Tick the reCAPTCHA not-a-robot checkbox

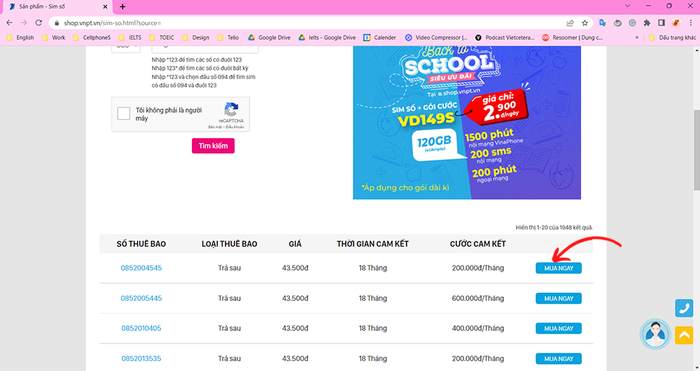124,113
